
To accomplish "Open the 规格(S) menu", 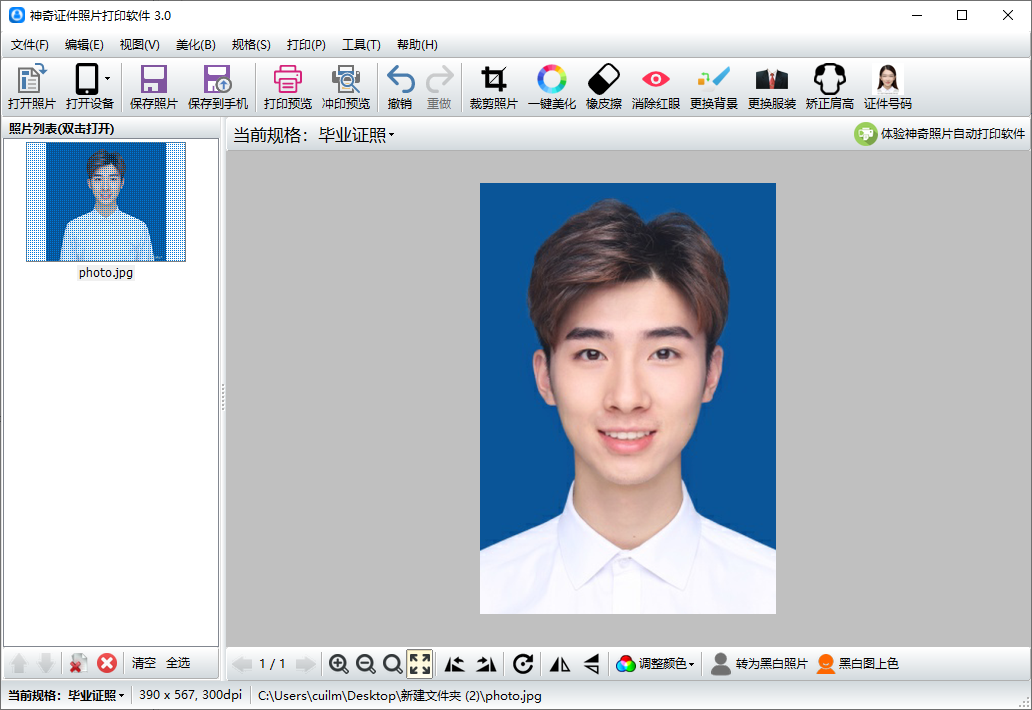I will (251, 45).
